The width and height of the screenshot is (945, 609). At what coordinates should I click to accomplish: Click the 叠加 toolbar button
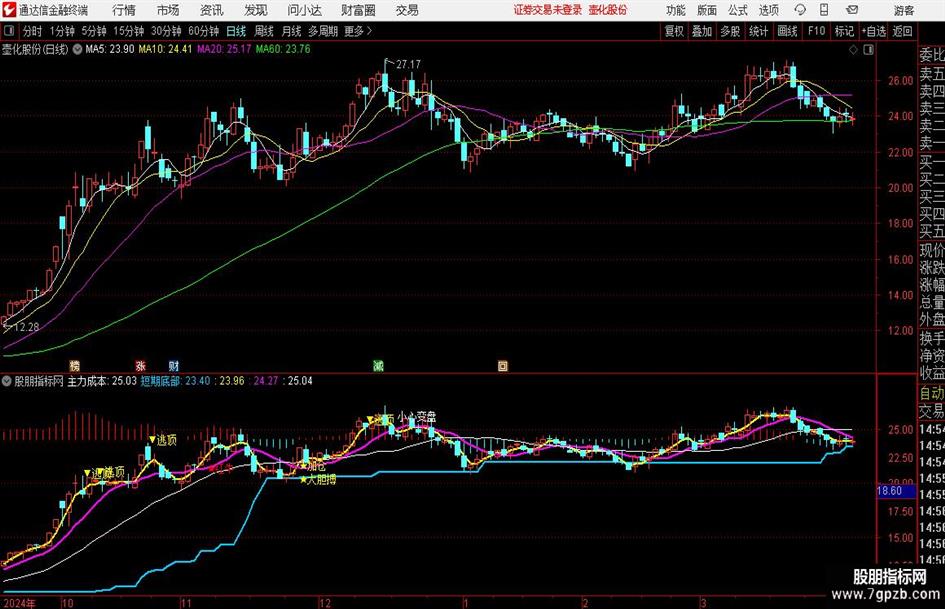(x=702, y=31)
